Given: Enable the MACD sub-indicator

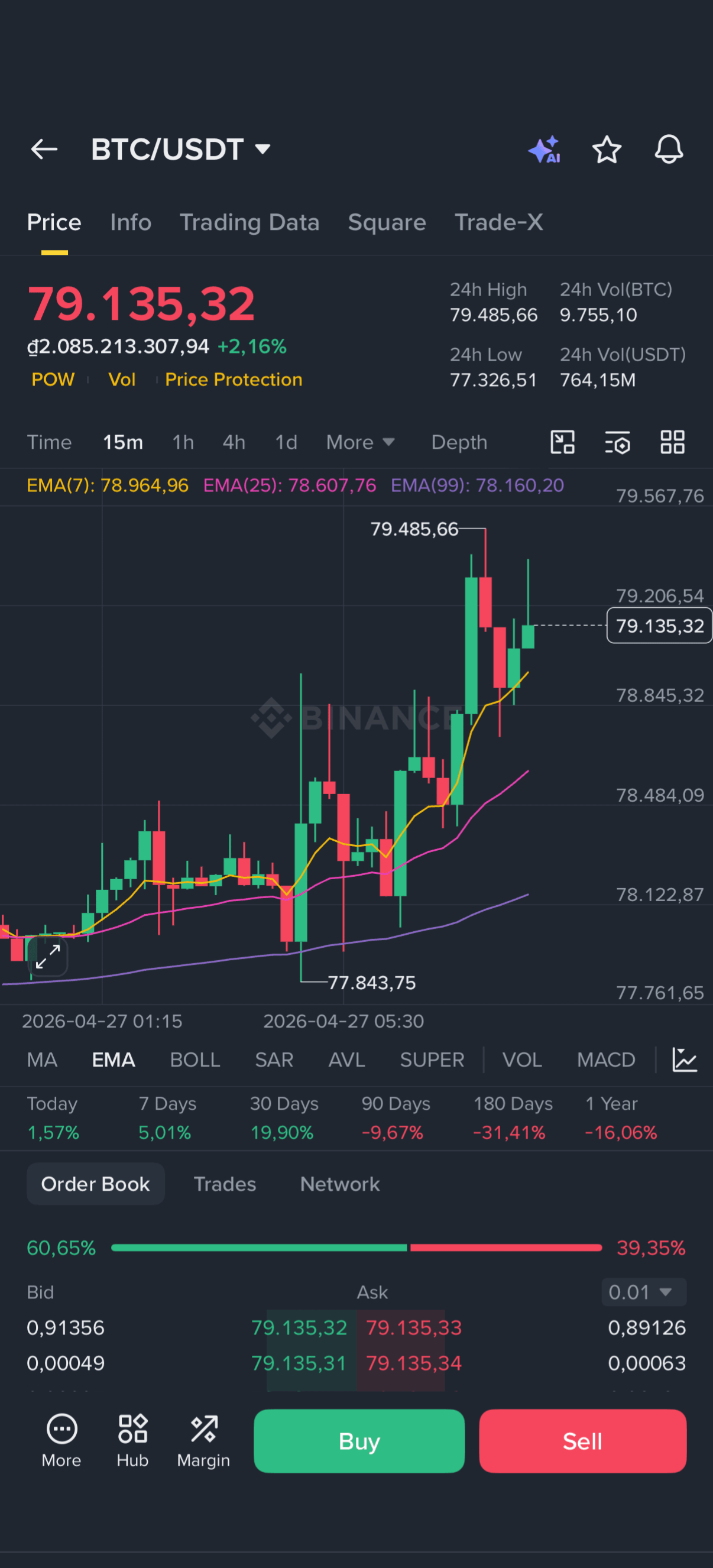Looking at the screenshot, I should (606, 1060).
